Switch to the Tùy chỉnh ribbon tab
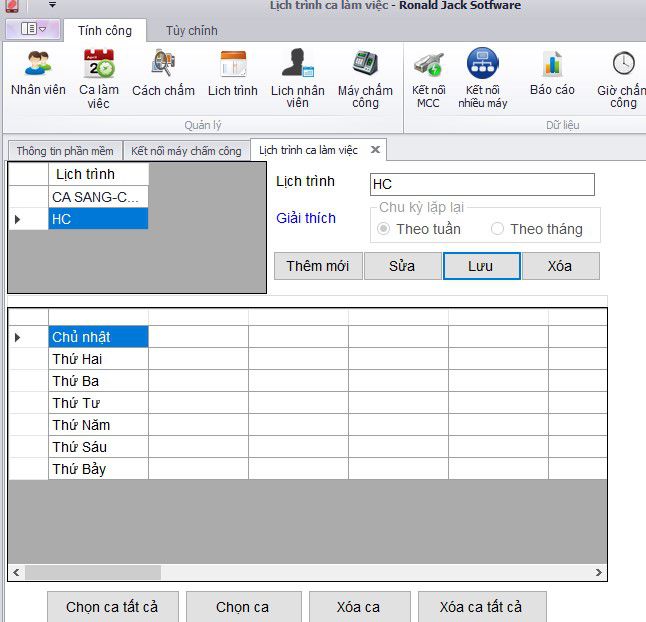The width and height of the screenshot is (646, 622). pyautogui.click(x=191, y=31)
